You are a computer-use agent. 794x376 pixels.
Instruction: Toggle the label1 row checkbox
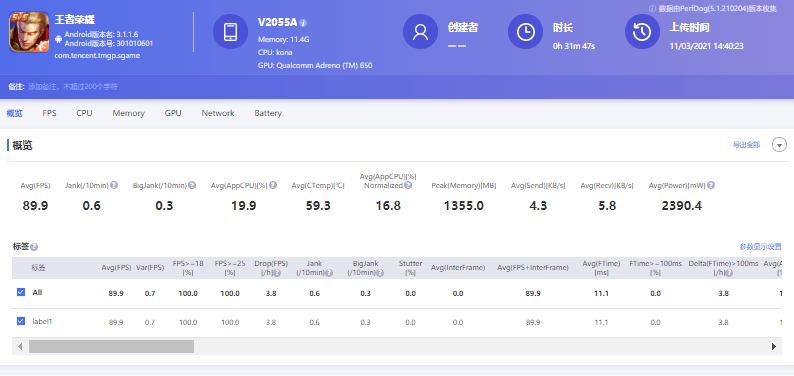tap(21, 321)
